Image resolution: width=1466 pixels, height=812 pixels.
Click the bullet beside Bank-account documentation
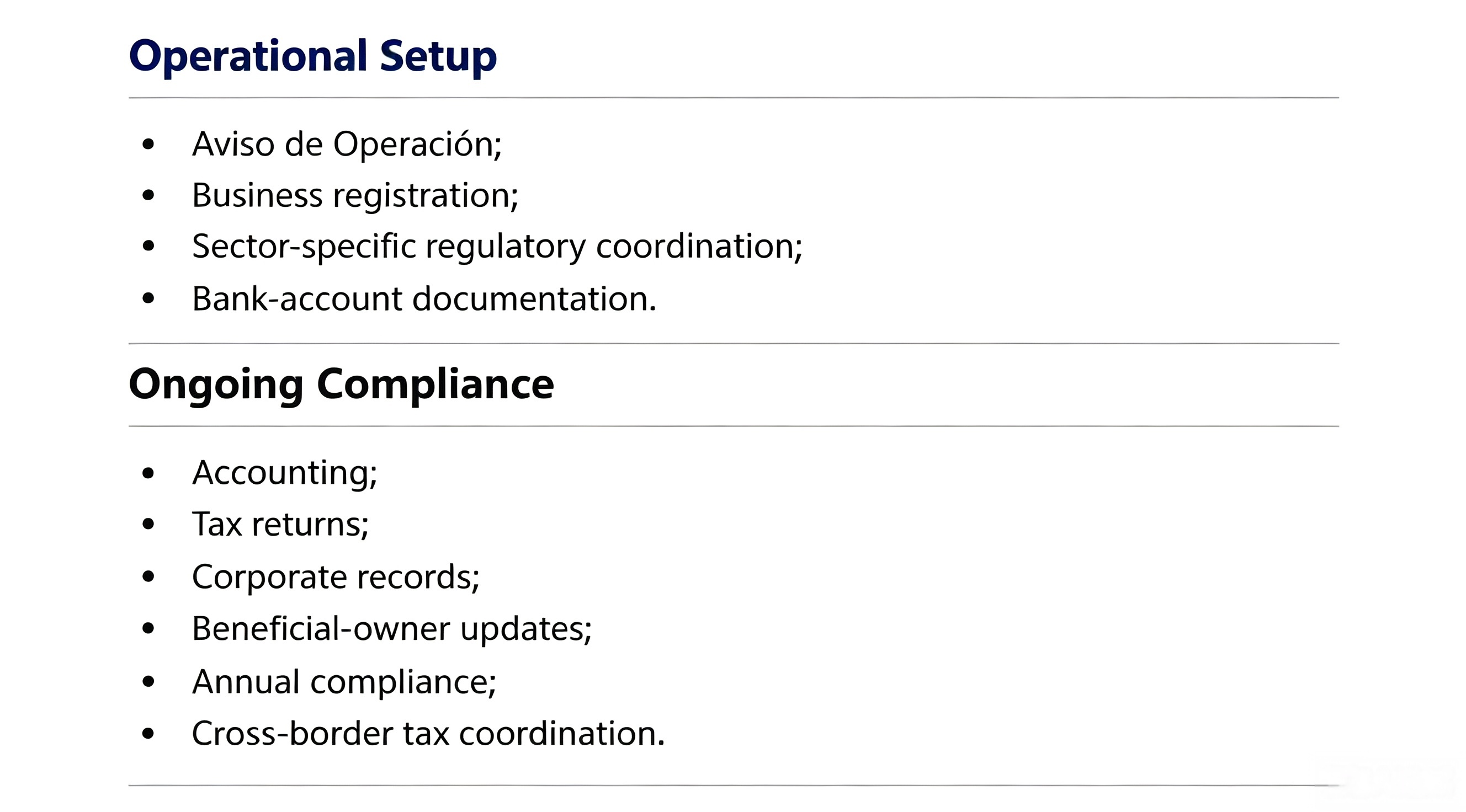coord(148,298)
